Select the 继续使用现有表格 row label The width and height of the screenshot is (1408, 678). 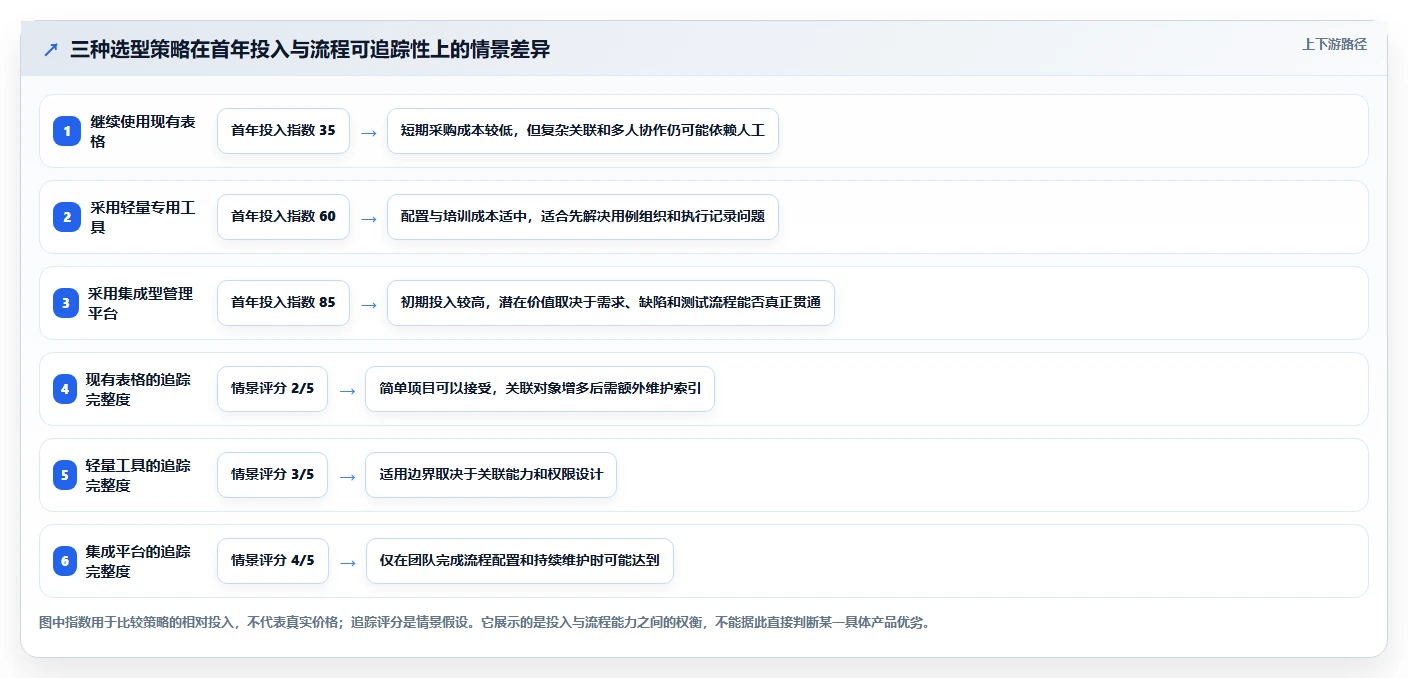point(143,131)
